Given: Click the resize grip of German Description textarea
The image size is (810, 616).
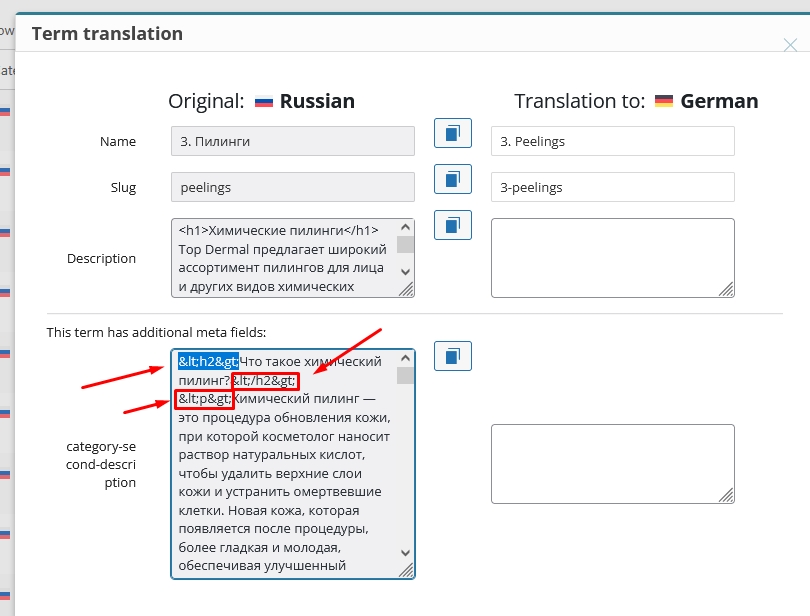Looking at the screenshot, I should point(726,289).
